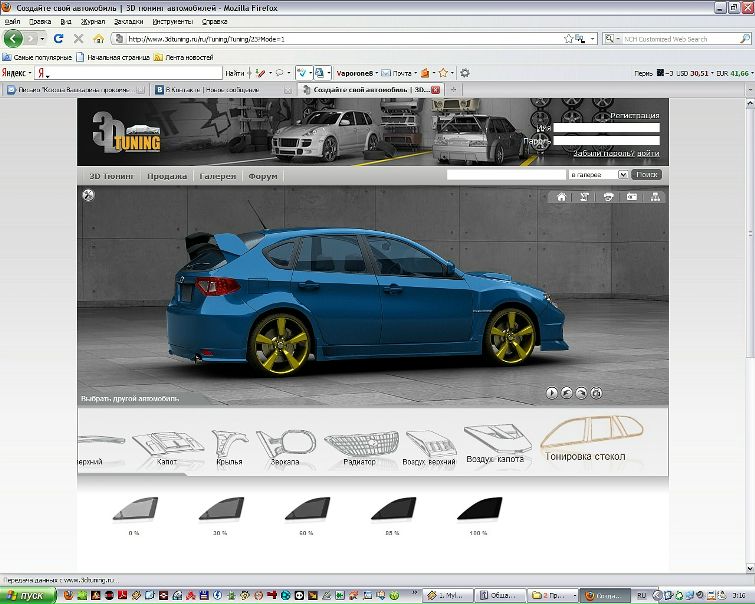Click the fourth round control below the car

tap(597, 393)
